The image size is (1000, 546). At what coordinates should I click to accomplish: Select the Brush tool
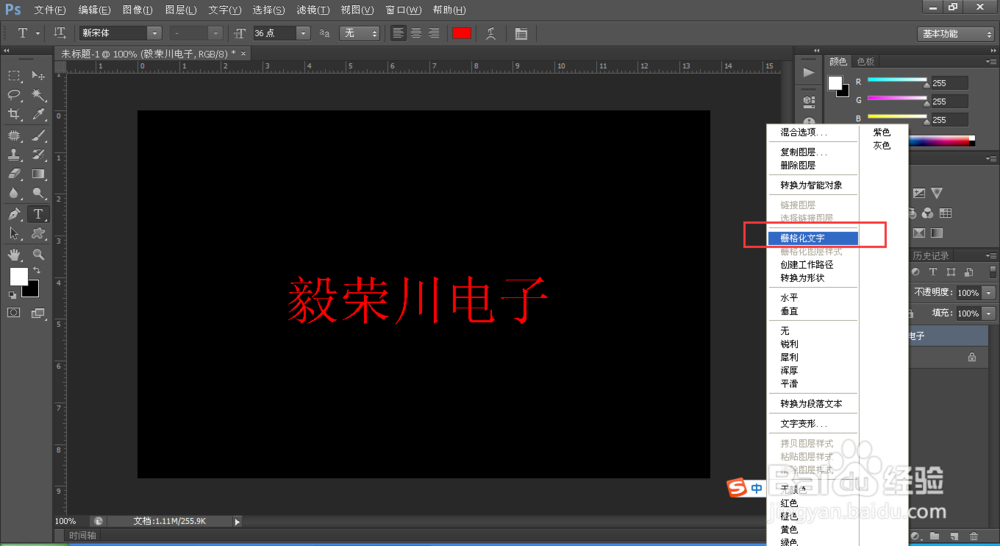[x=38, y=135]
